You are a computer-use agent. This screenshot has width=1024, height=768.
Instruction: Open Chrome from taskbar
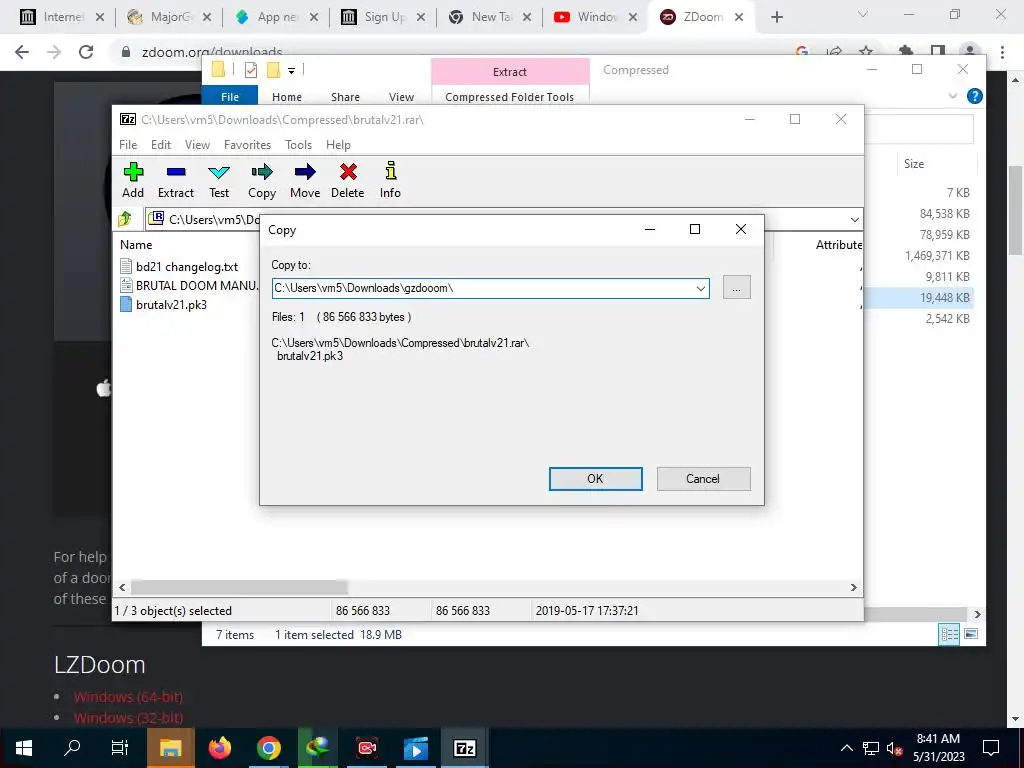(268, 748)
